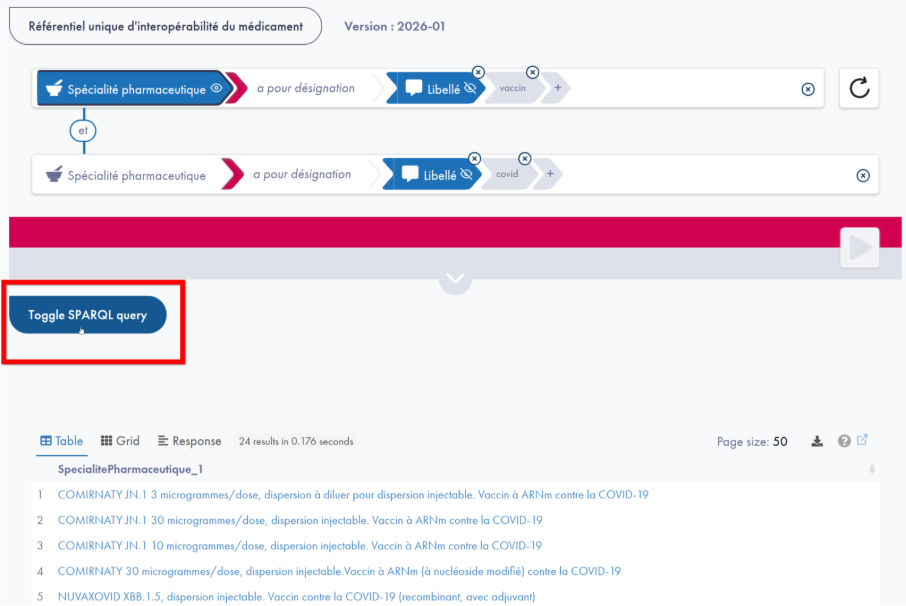Screen dimensions: 906x606
Task: Run the query with the play button
Action: [858, 248]
